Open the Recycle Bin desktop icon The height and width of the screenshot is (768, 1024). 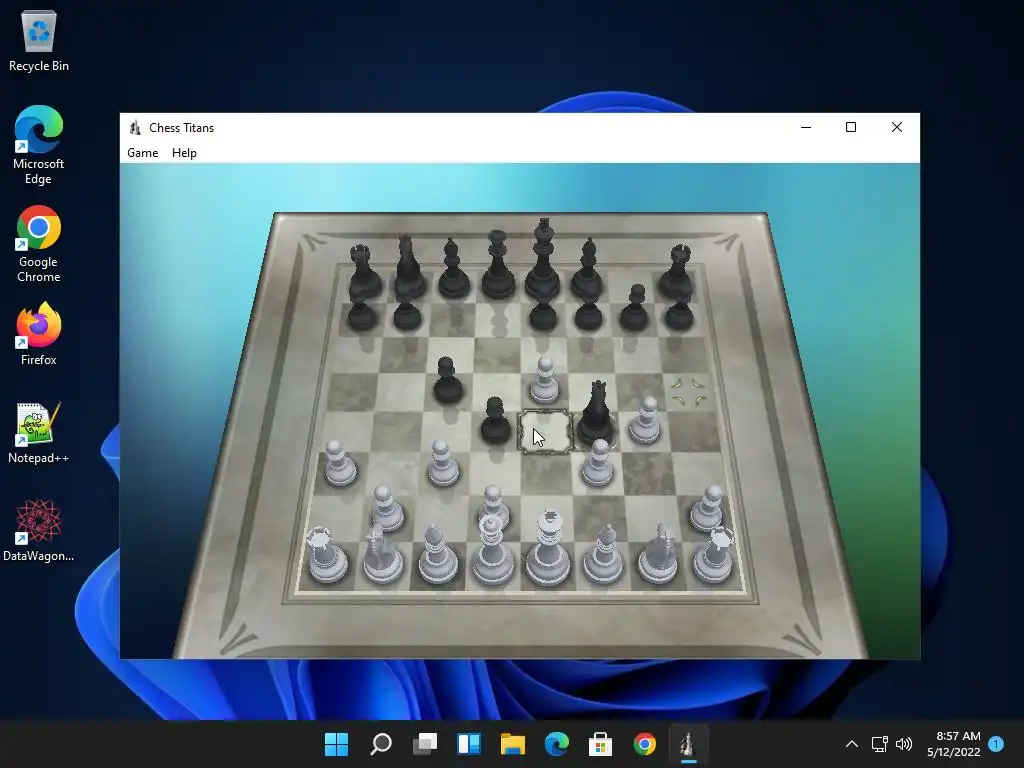pyautogui.click(x=39, y=42)
